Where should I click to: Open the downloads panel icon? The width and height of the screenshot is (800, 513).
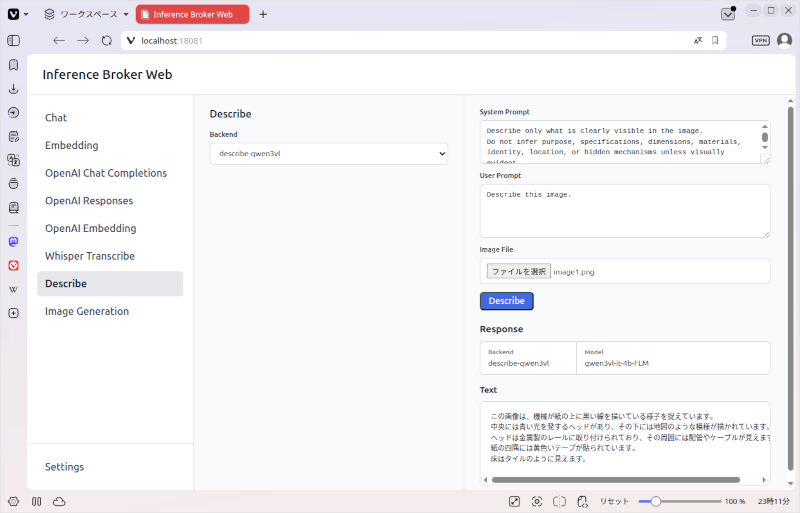pos(14,89)
